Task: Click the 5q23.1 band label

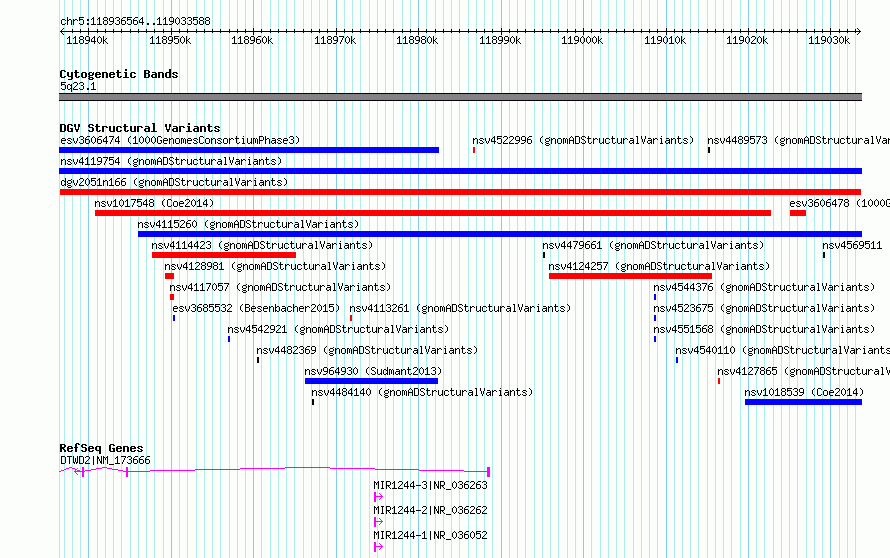Action: [78, 86]
